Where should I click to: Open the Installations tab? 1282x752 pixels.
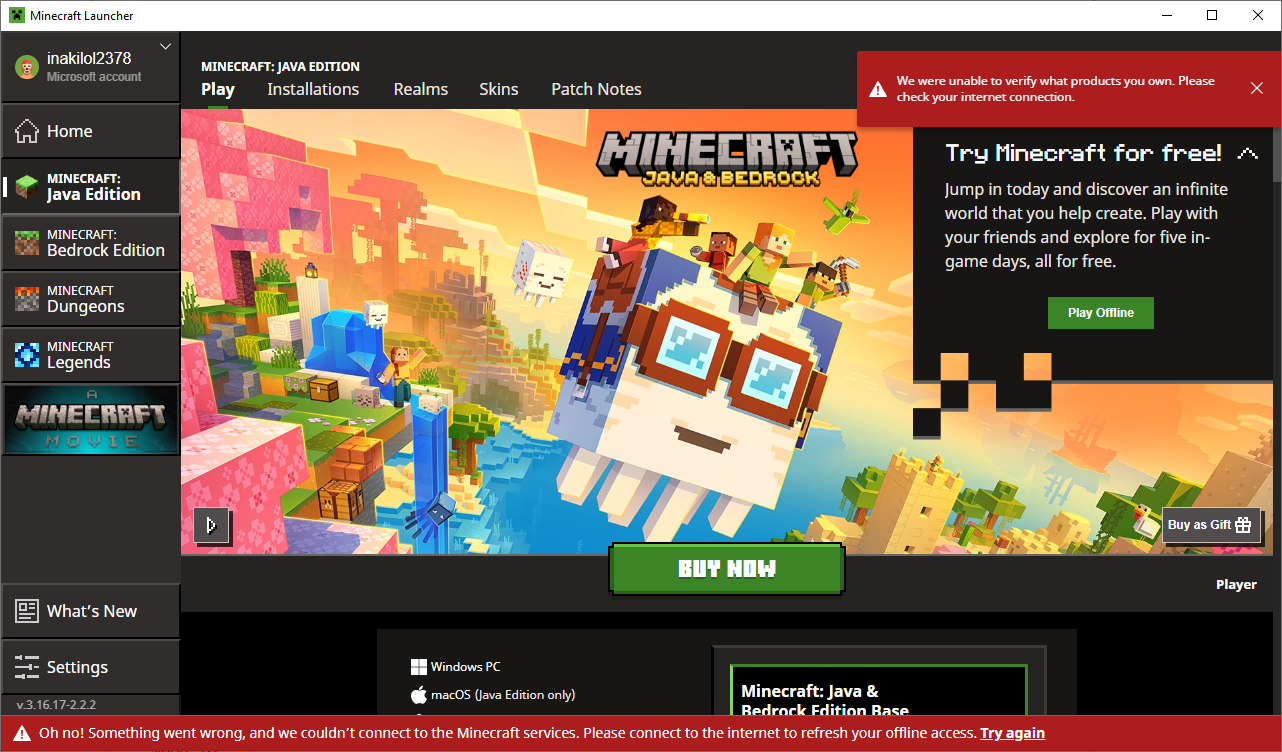coord(313,89)
